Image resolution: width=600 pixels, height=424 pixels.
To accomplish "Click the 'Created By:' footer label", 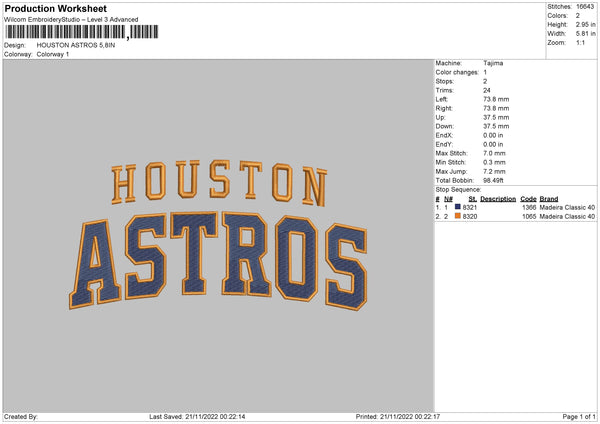I will pos(21,417).
